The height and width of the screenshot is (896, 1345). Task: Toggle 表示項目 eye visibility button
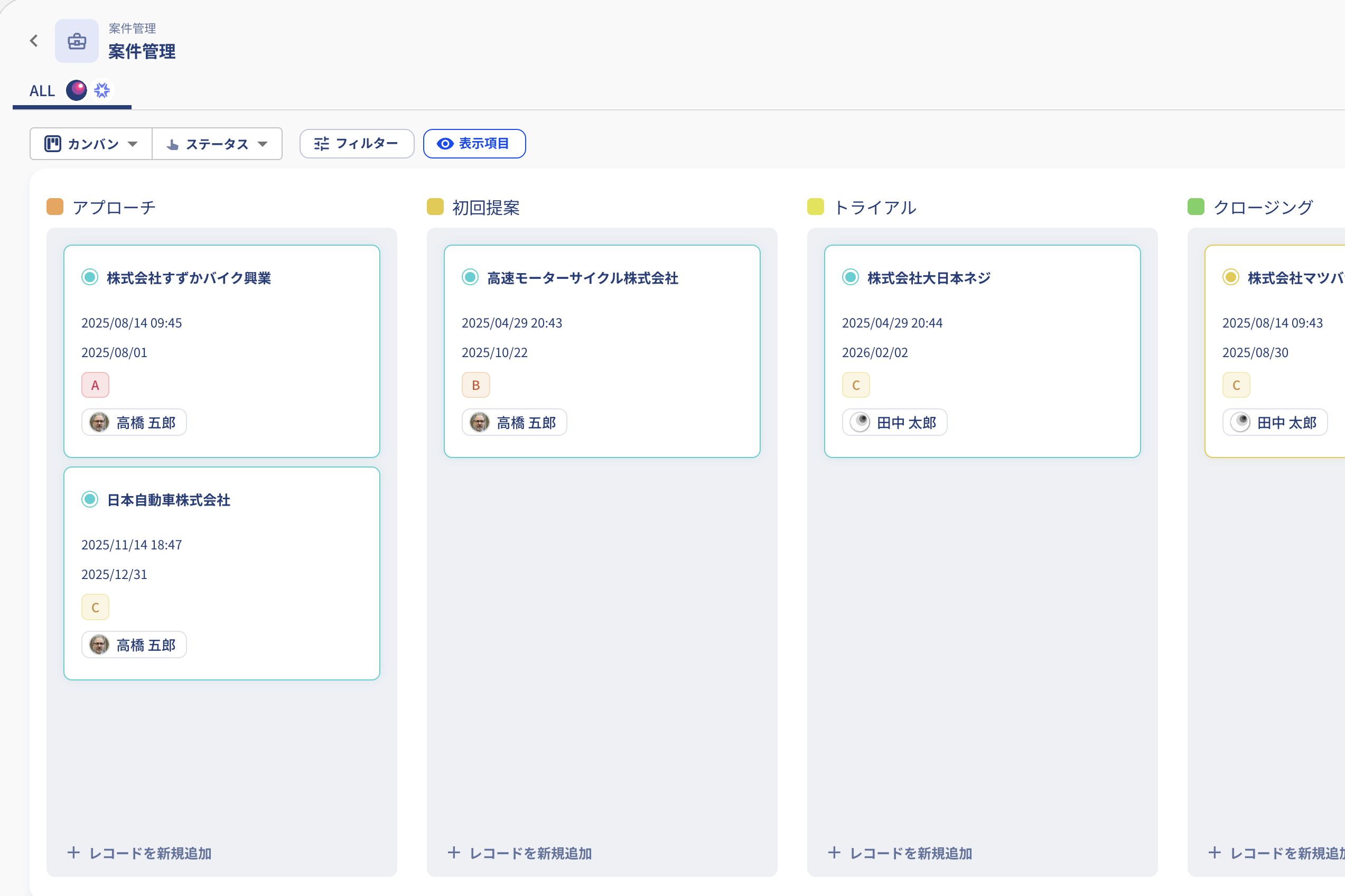pyautogui.click(x=474, y=143)
